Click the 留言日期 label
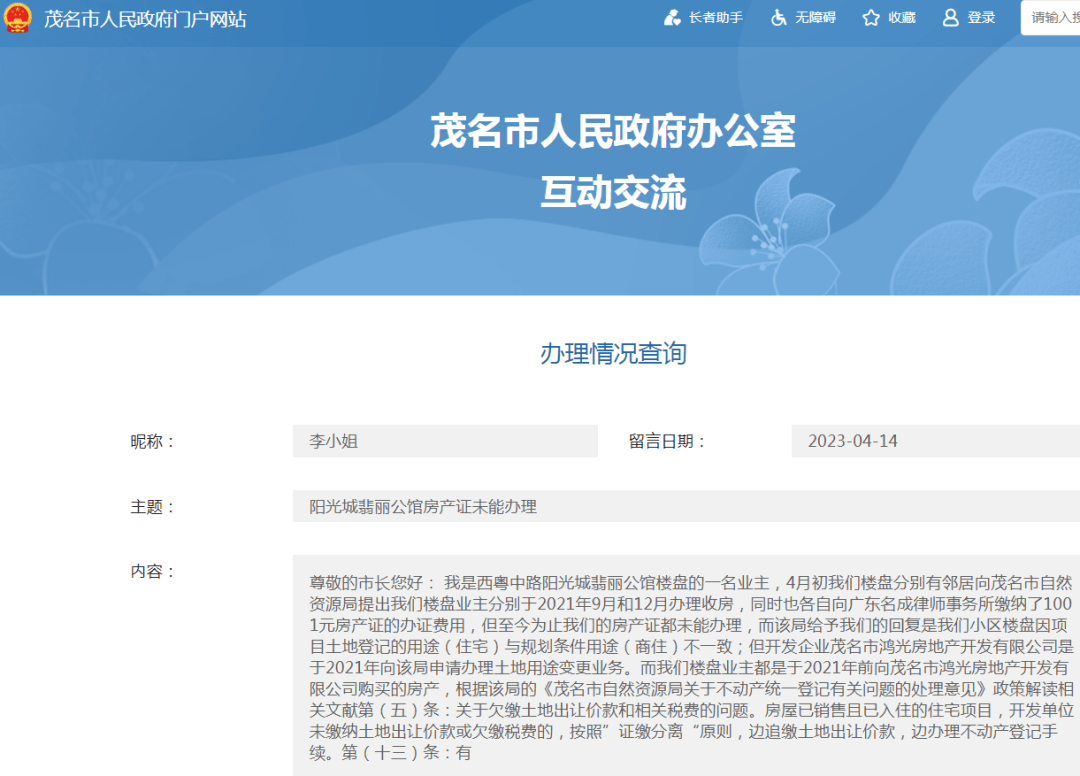The height and width of the screenshot is (776, 1080). [667, 441]
